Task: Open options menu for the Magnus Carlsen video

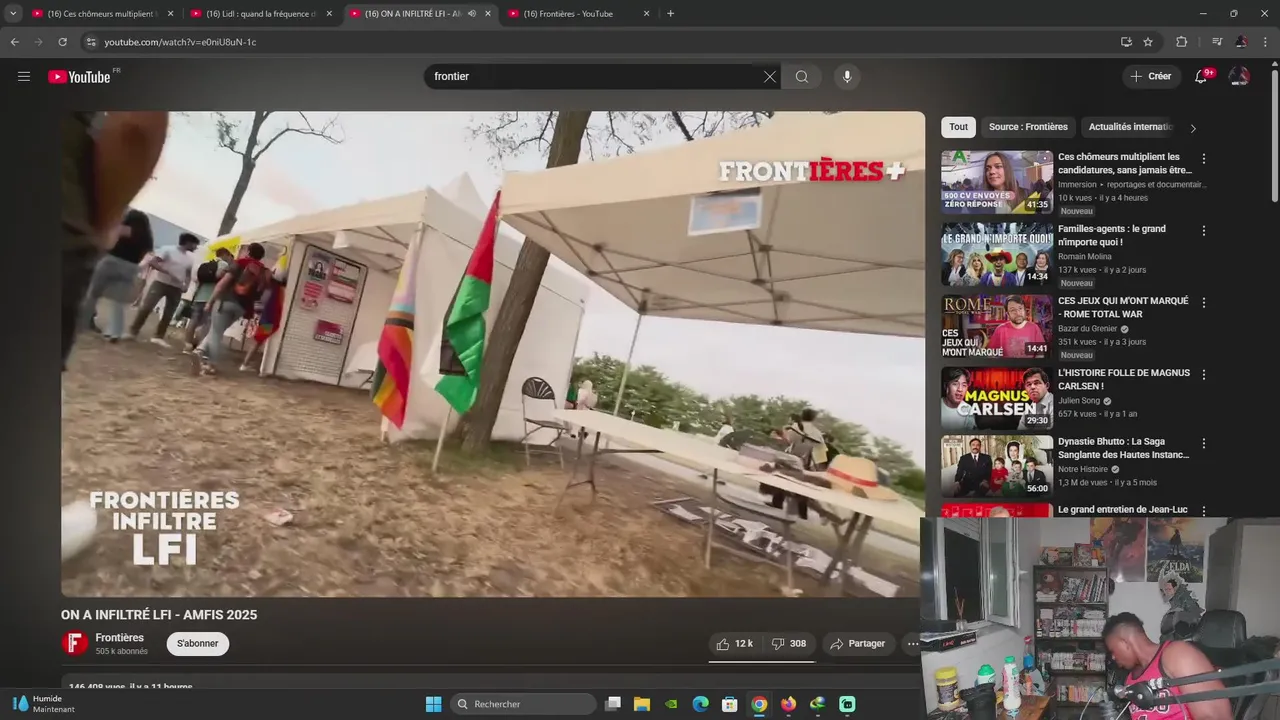Action: [1204, 375]
